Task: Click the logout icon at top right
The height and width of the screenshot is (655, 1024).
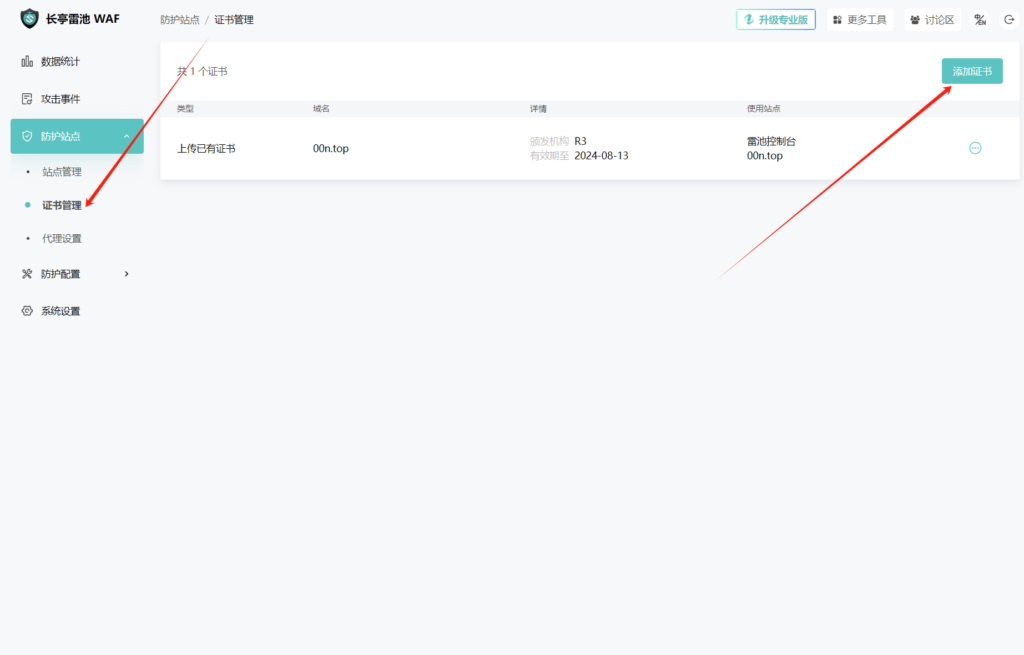Action: (x=1008, y=20)
